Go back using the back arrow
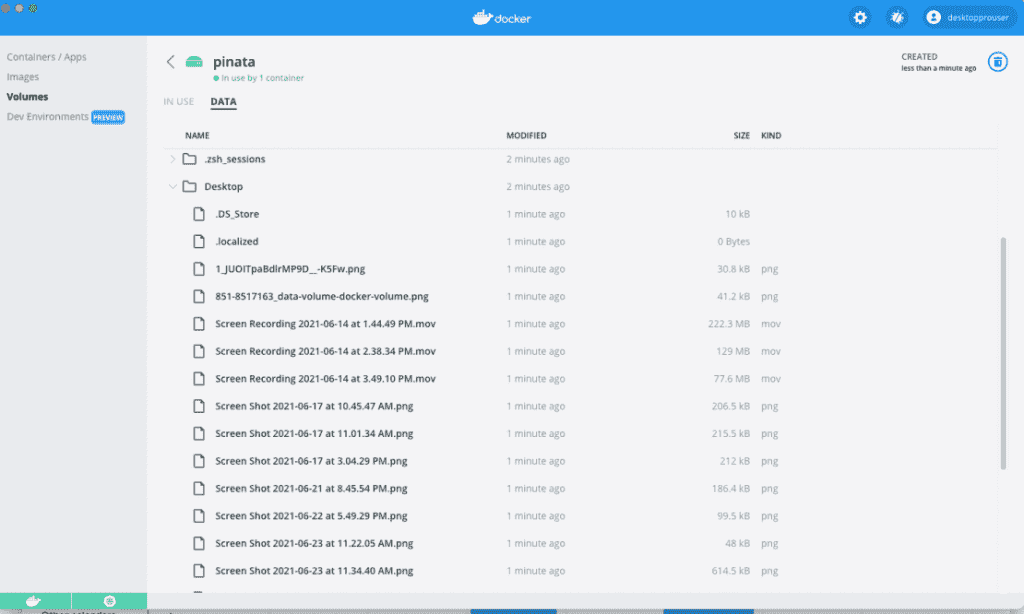The width and height of the screenshot is (1024, 614). (170, 61)
